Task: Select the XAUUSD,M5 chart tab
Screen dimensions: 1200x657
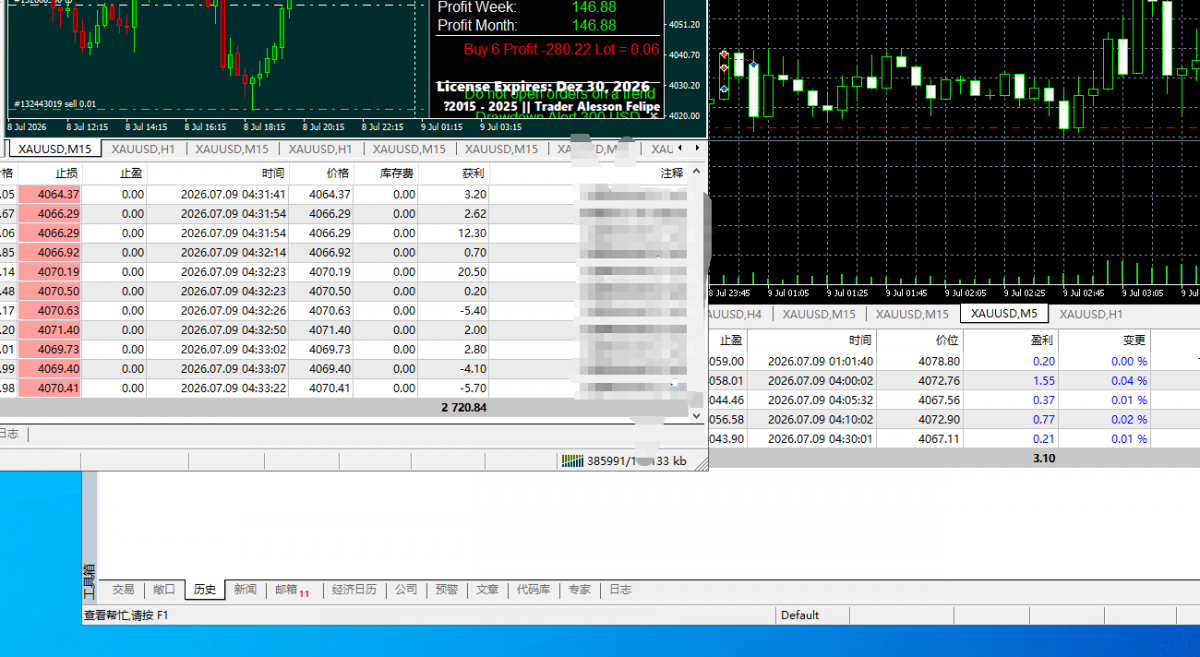Action: click(1005, 314)
